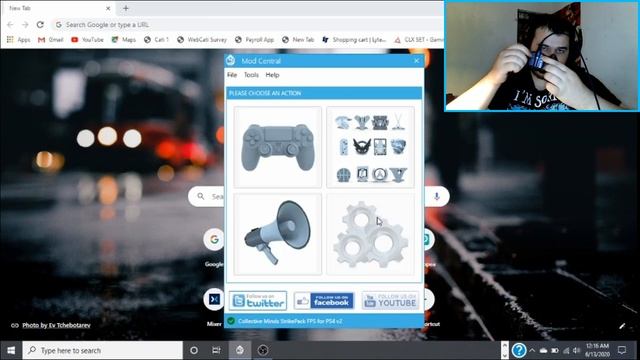Click the Google search magnifier icon
This screenshot has height=360, width=640.
tap(201, 196)
